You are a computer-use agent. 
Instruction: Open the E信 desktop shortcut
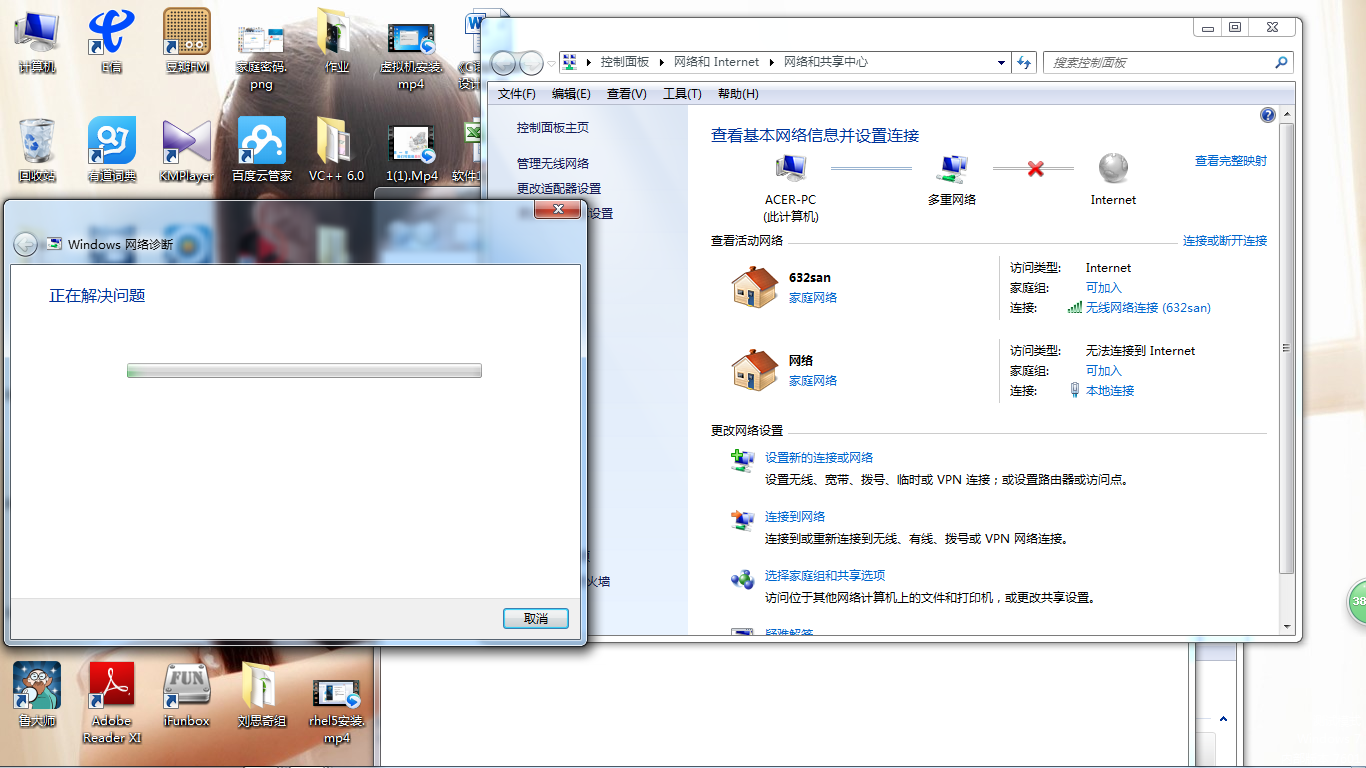pos(111,42)
